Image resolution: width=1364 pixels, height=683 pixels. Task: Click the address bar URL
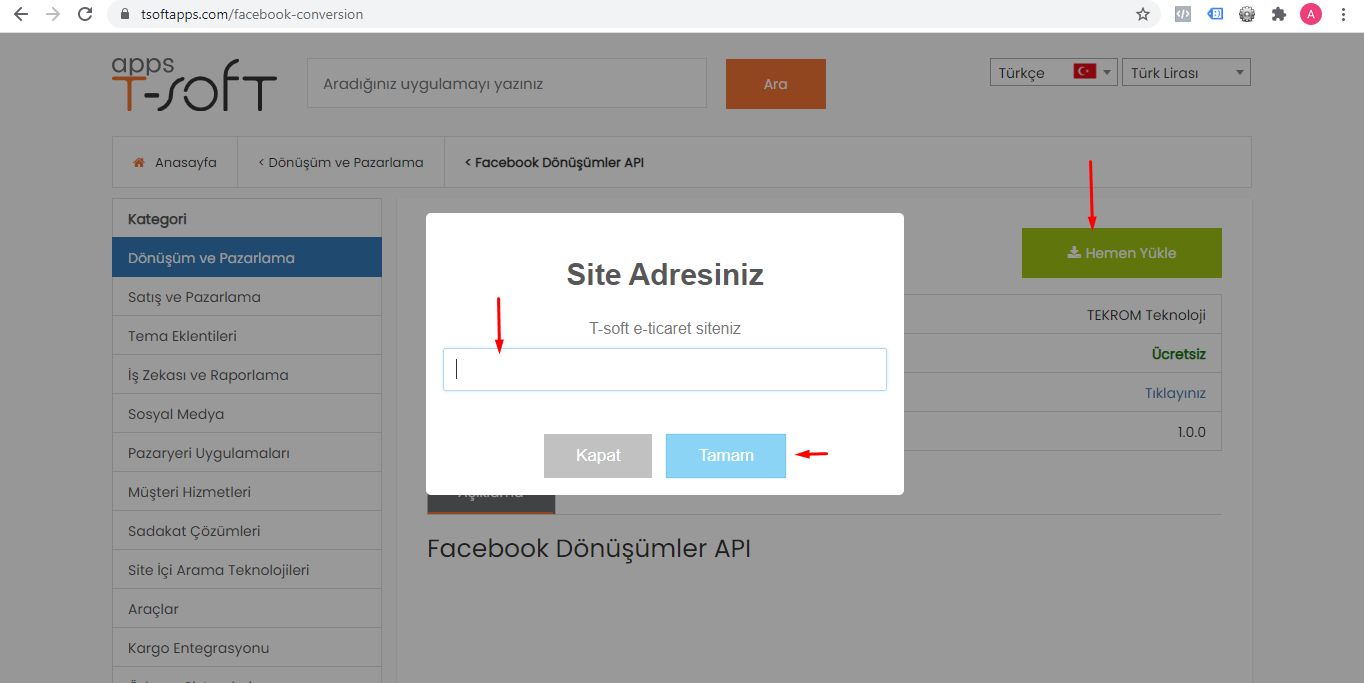250,15
